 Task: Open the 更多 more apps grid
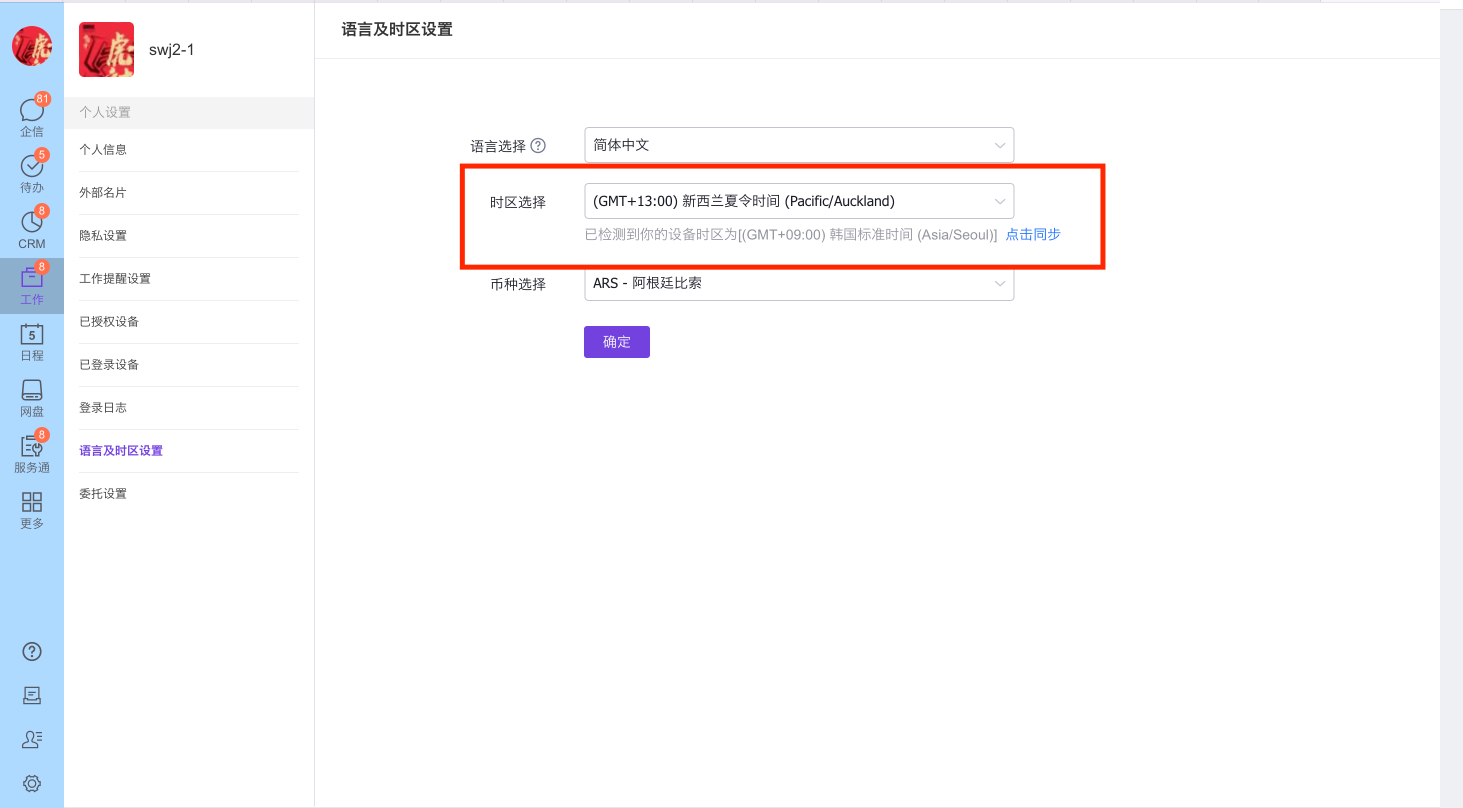[31, 508]
